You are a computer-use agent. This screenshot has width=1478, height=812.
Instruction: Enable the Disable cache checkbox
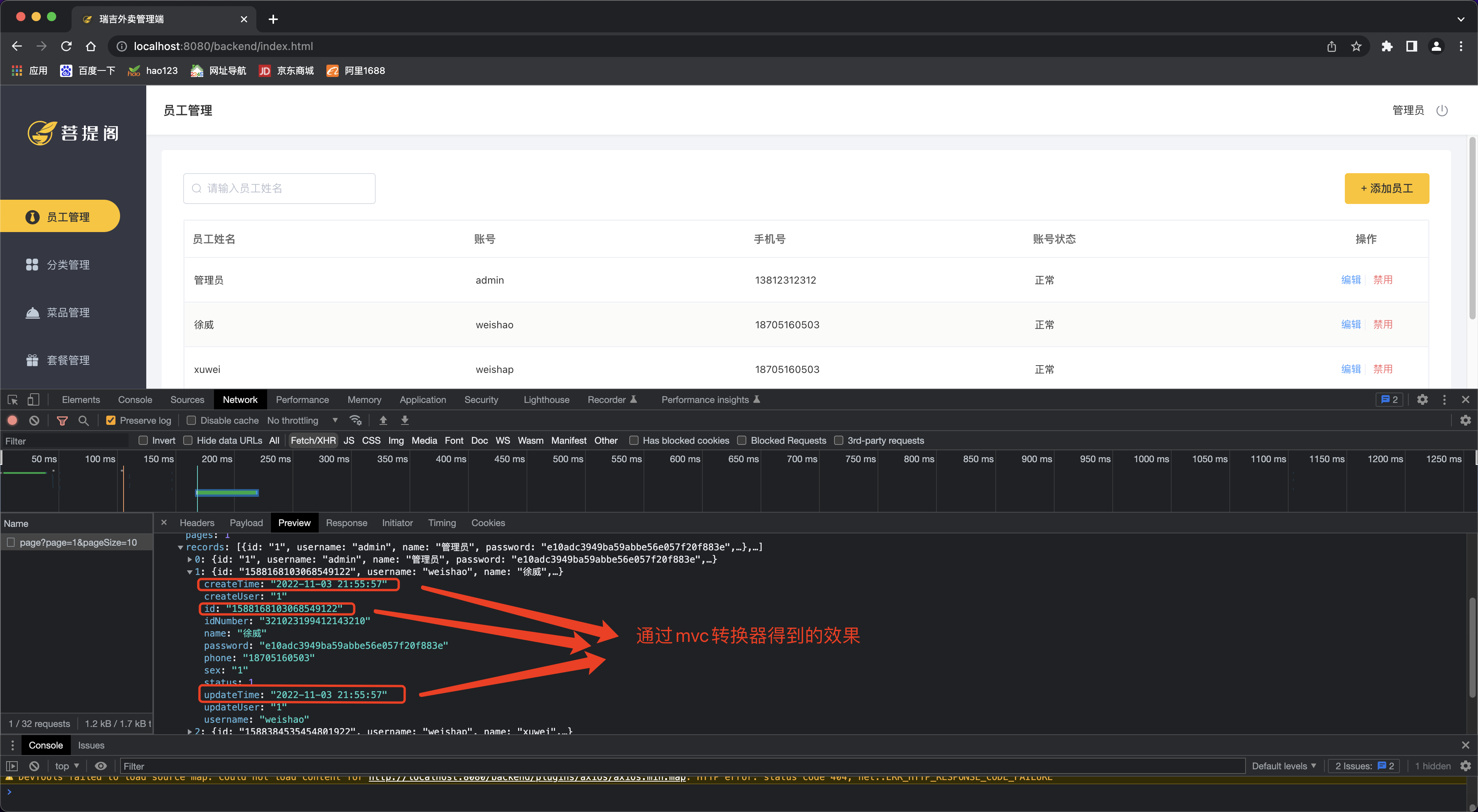click(192, 421)
